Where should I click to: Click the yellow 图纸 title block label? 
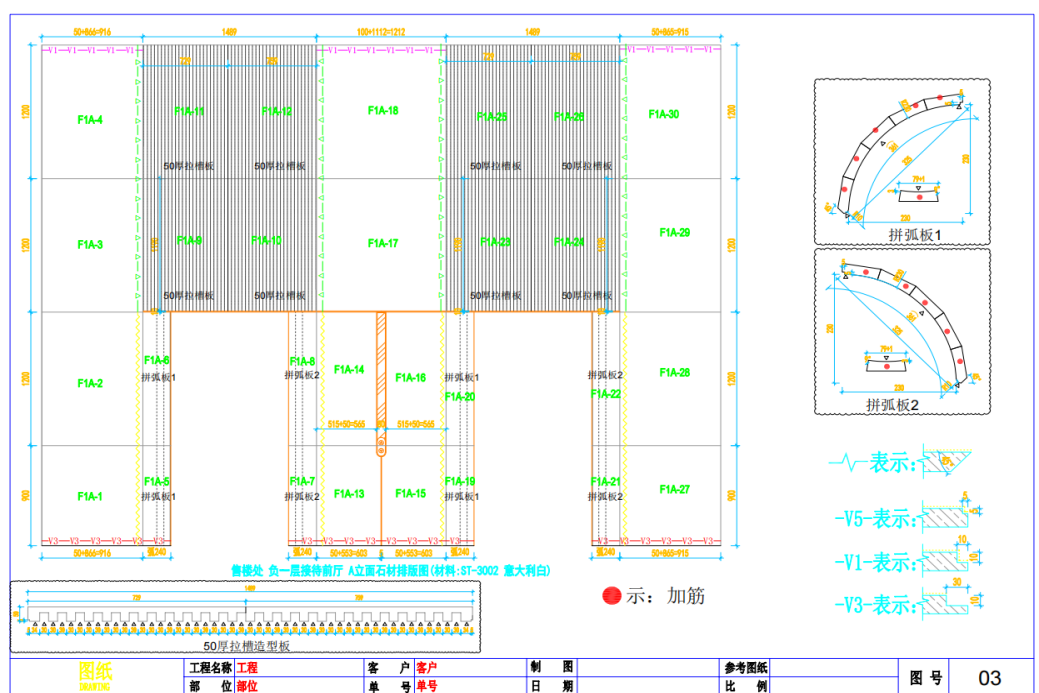[x=96, y=672]
